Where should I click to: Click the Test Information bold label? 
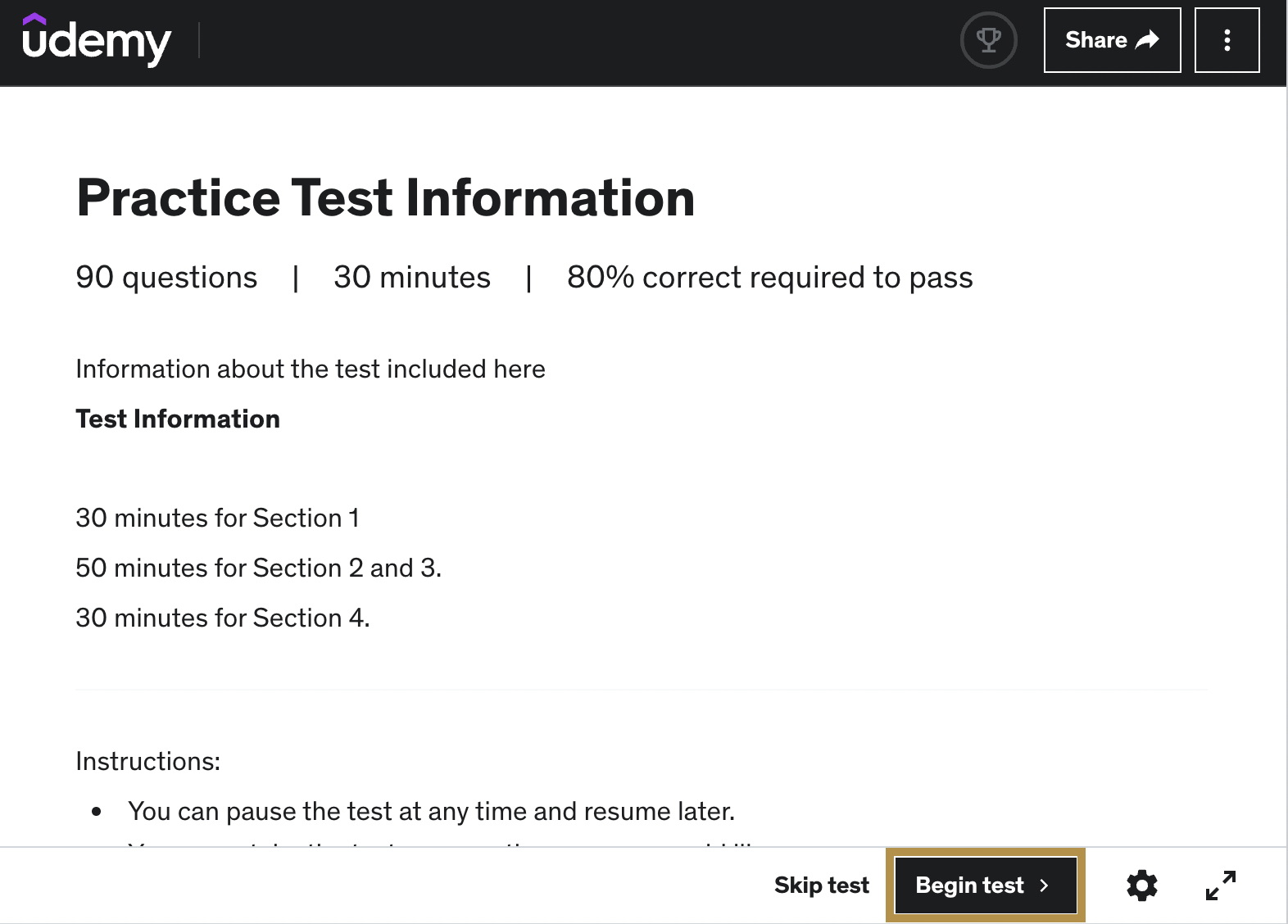pyautogui.click(x=177, y=419)
